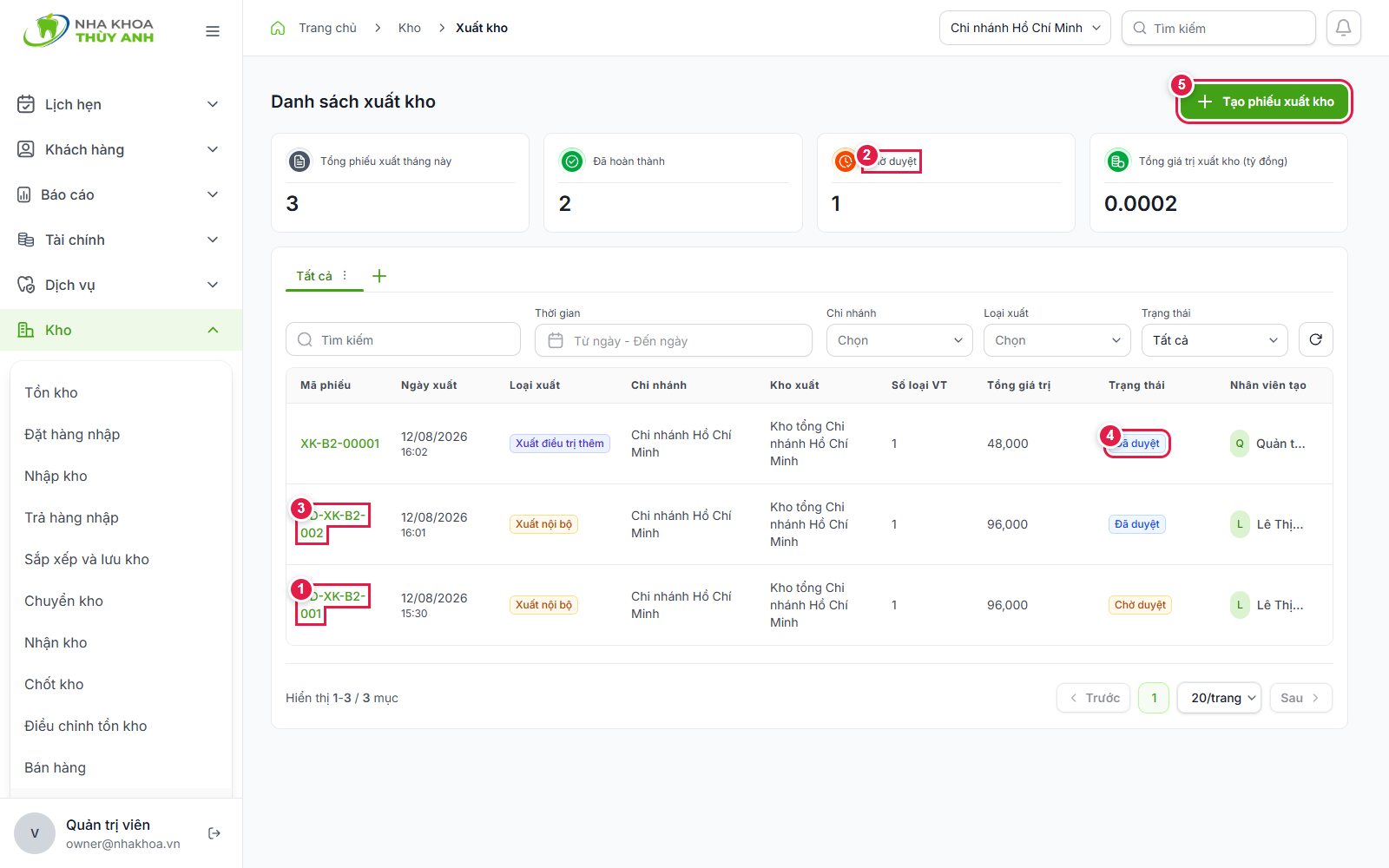The height and width of the screenshot is (868, 1389).
Task: Open the Trạng thái filter dropdown
Action: coord(1215,340)
